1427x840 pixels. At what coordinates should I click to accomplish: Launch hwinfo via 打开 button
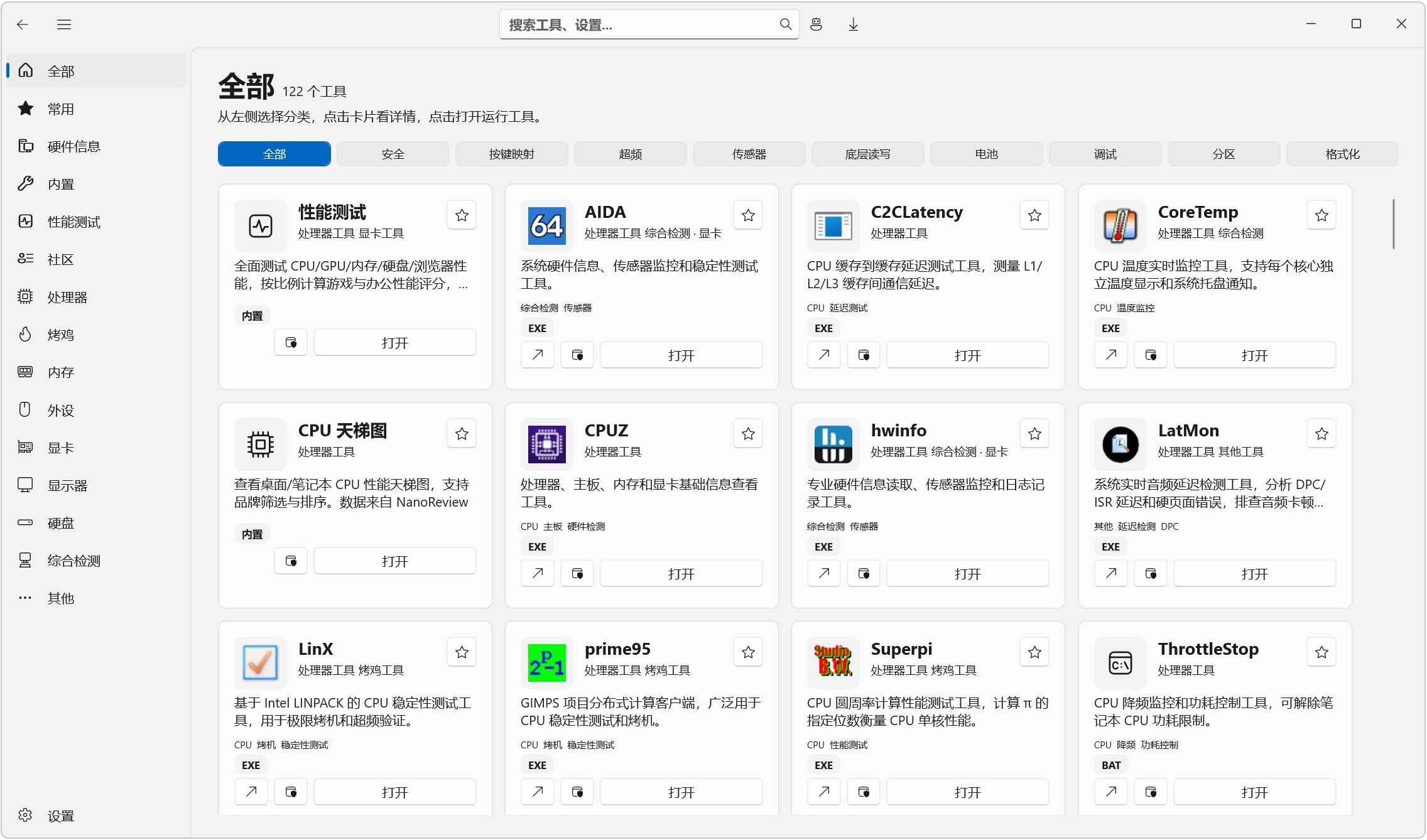point(968,574)
